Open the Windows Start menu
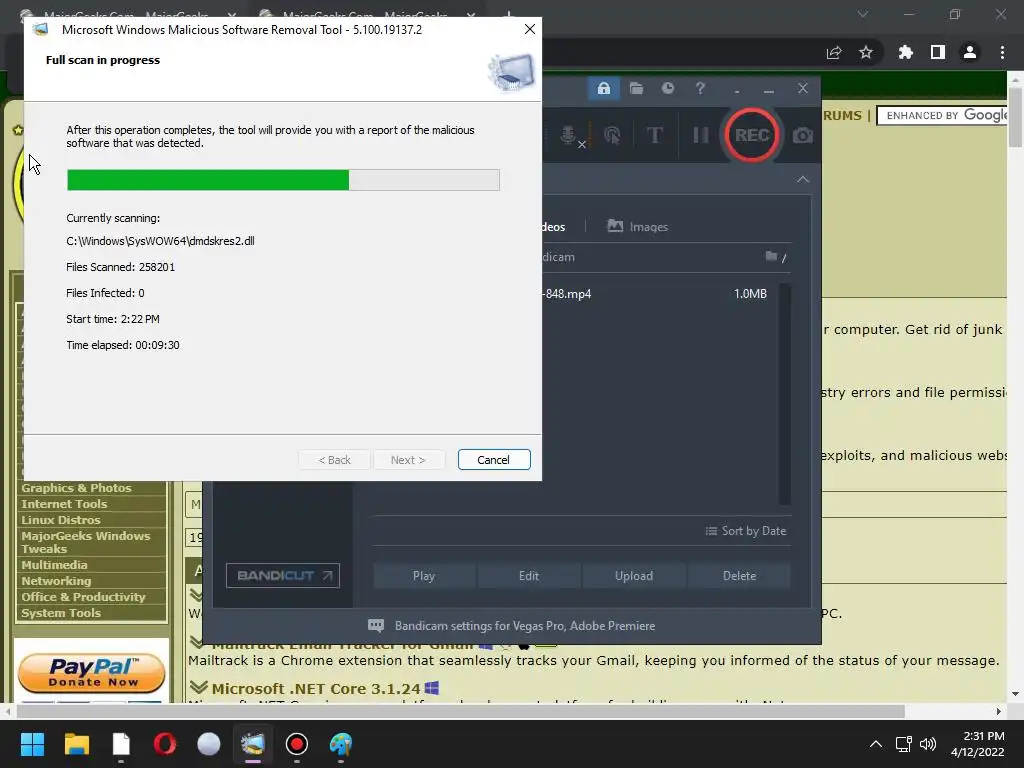Screen dimensions: 1024x768 click(x=32, y=744)
